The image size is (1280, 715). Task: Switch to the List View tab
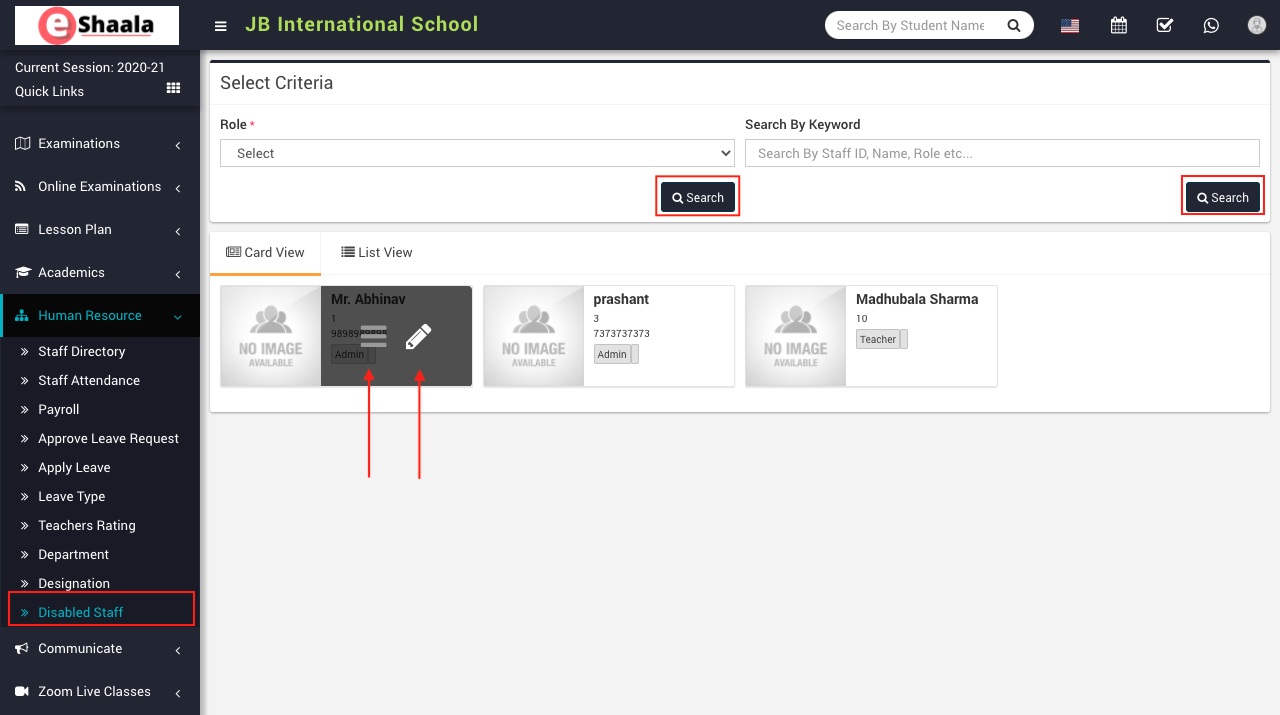[377, 253]
